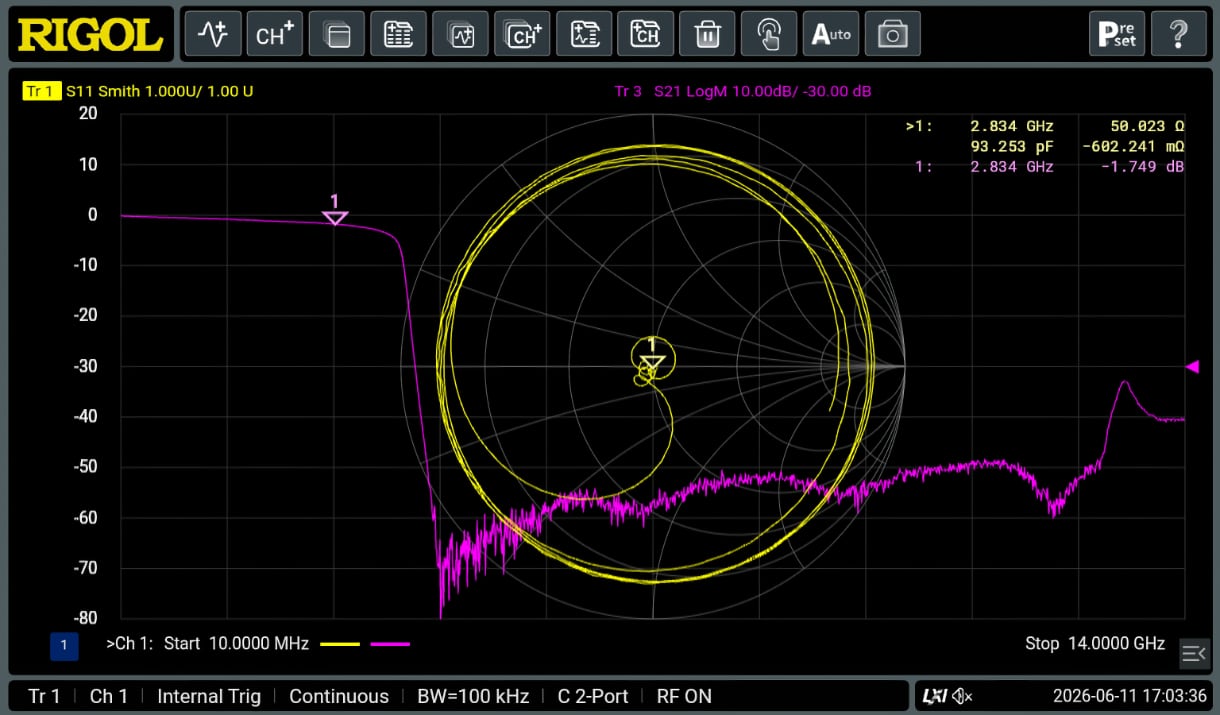The height and width of the screenshot is (715, 1220).
Task: Select marker 1 at Smith chart center
Action: (652, 362)
